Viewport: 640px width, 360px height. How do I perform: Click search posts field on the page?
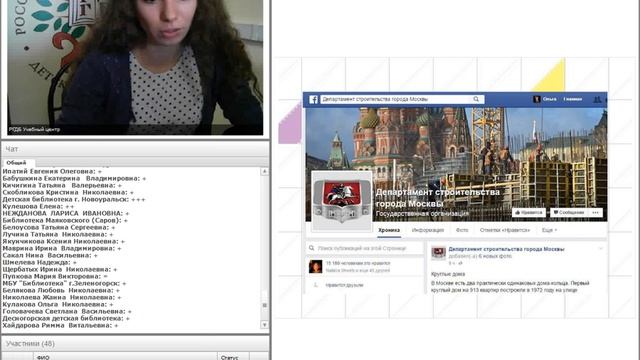tap(365, 248)
